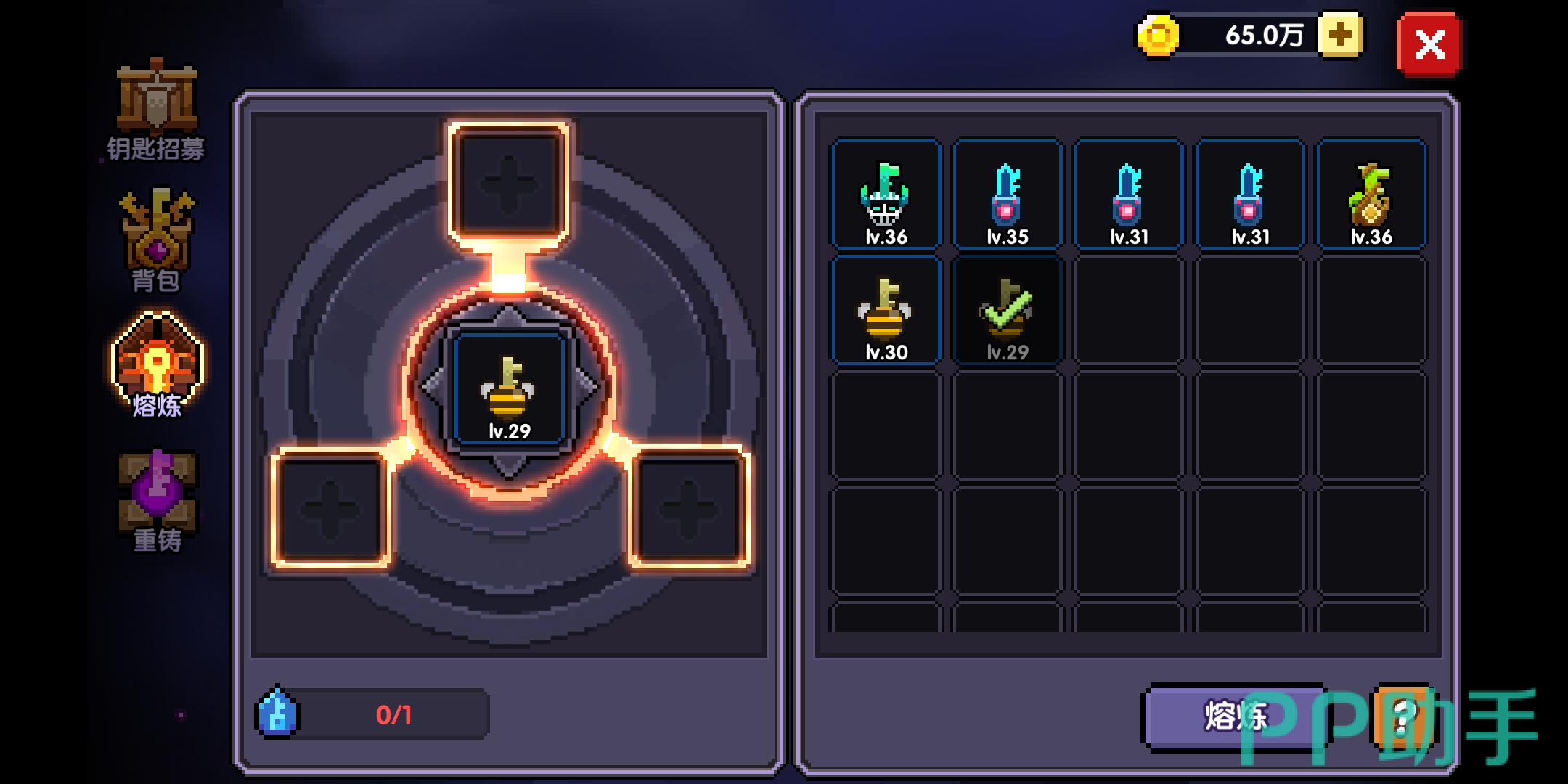
Task: Pick the green vine key lv.36
Action: tap(1371, 195)
